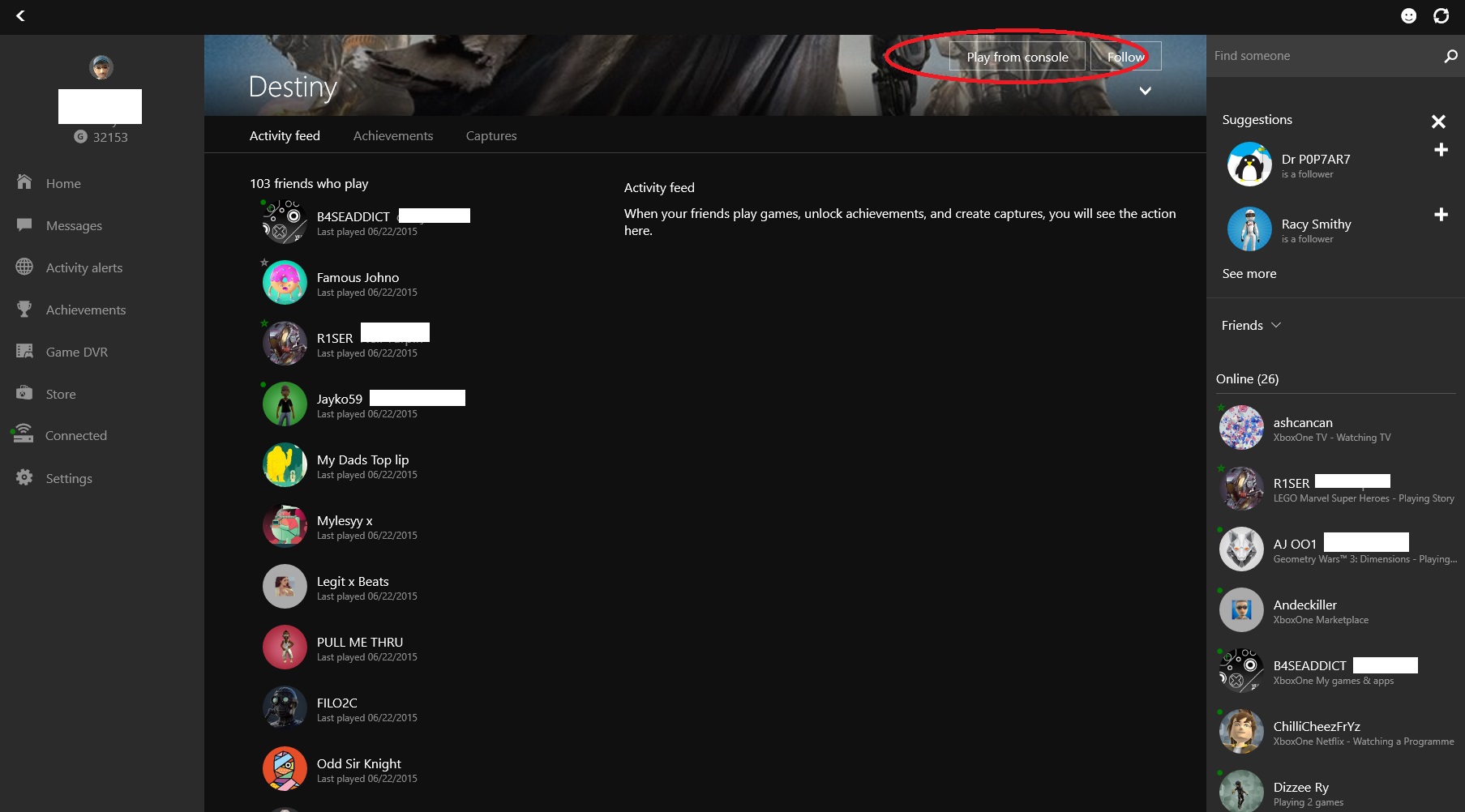Open PULL ME THRU avatar
This screenshot has height=812, width=1465.
(285, 647)
